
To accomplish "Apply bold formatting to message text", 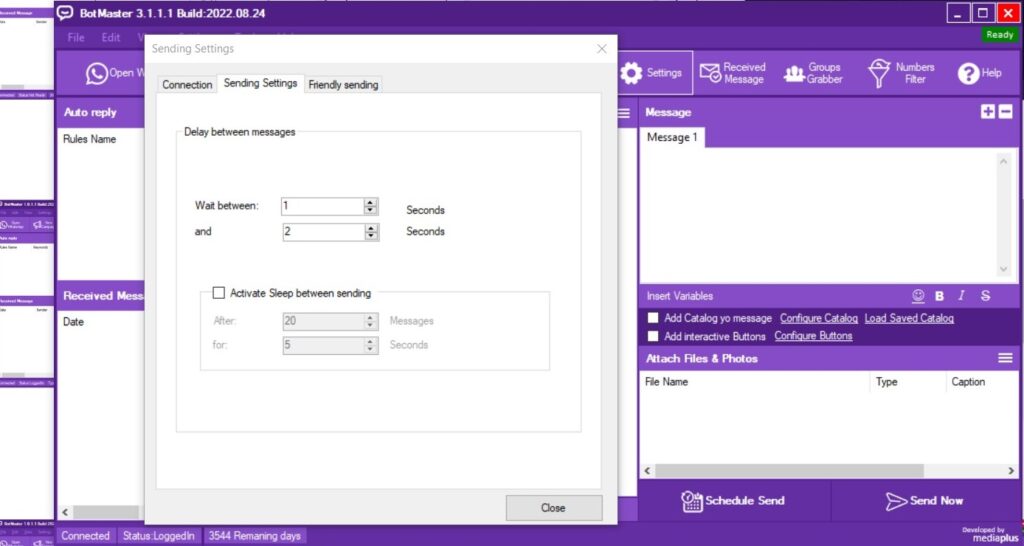I will tap(940, 296).
